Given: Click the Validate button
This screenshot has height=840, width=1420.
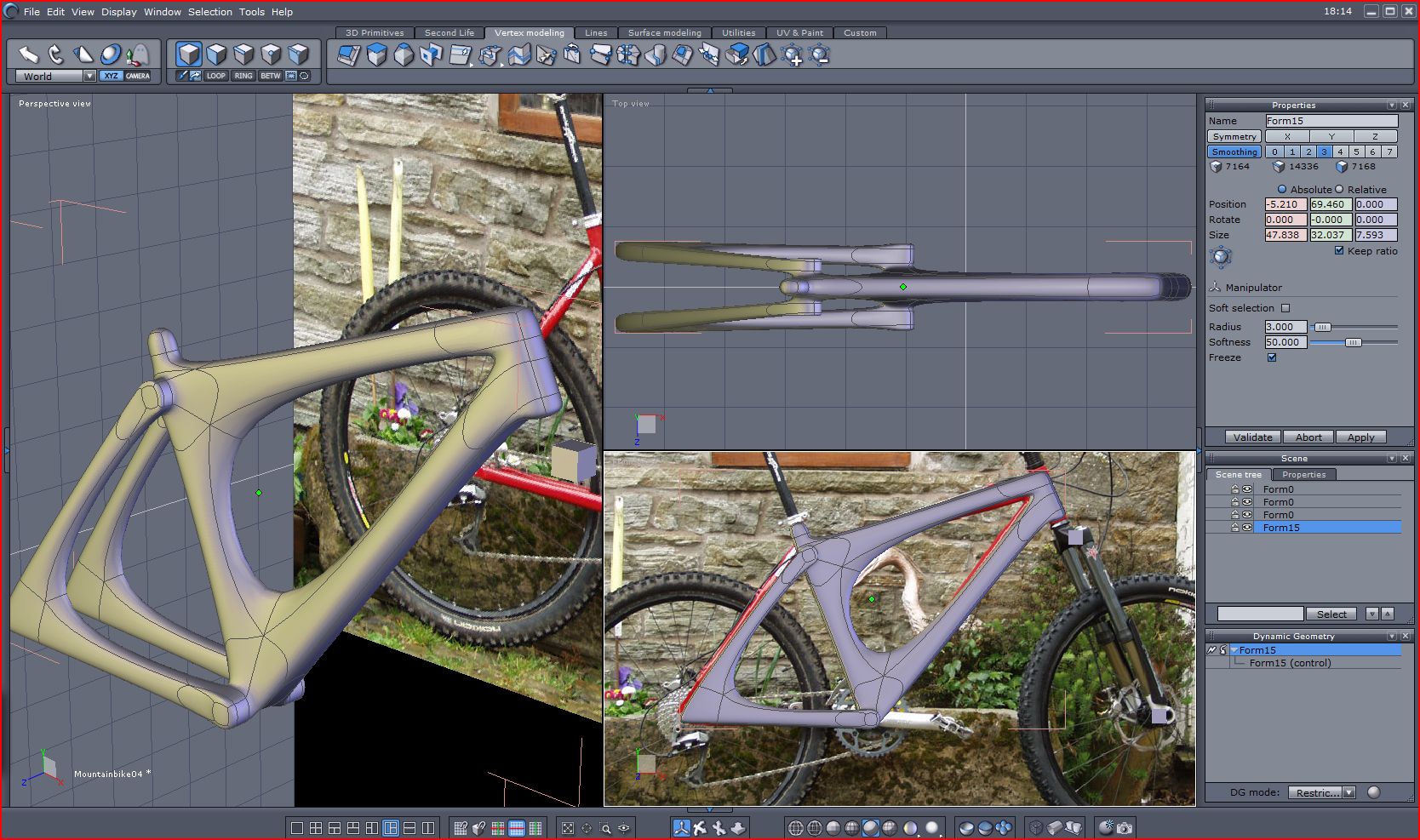Looking at the screenshot, I should pyautogui.click(x=1253, y=437).
